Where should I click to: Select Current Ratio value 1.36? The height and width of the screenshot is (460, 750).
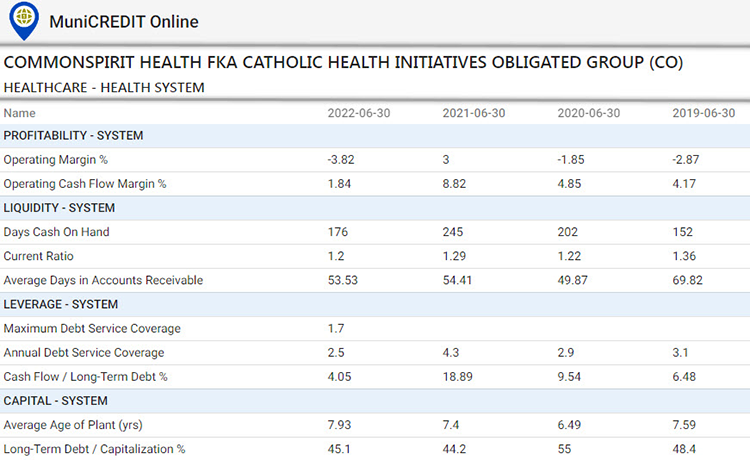tap(684, 256)
